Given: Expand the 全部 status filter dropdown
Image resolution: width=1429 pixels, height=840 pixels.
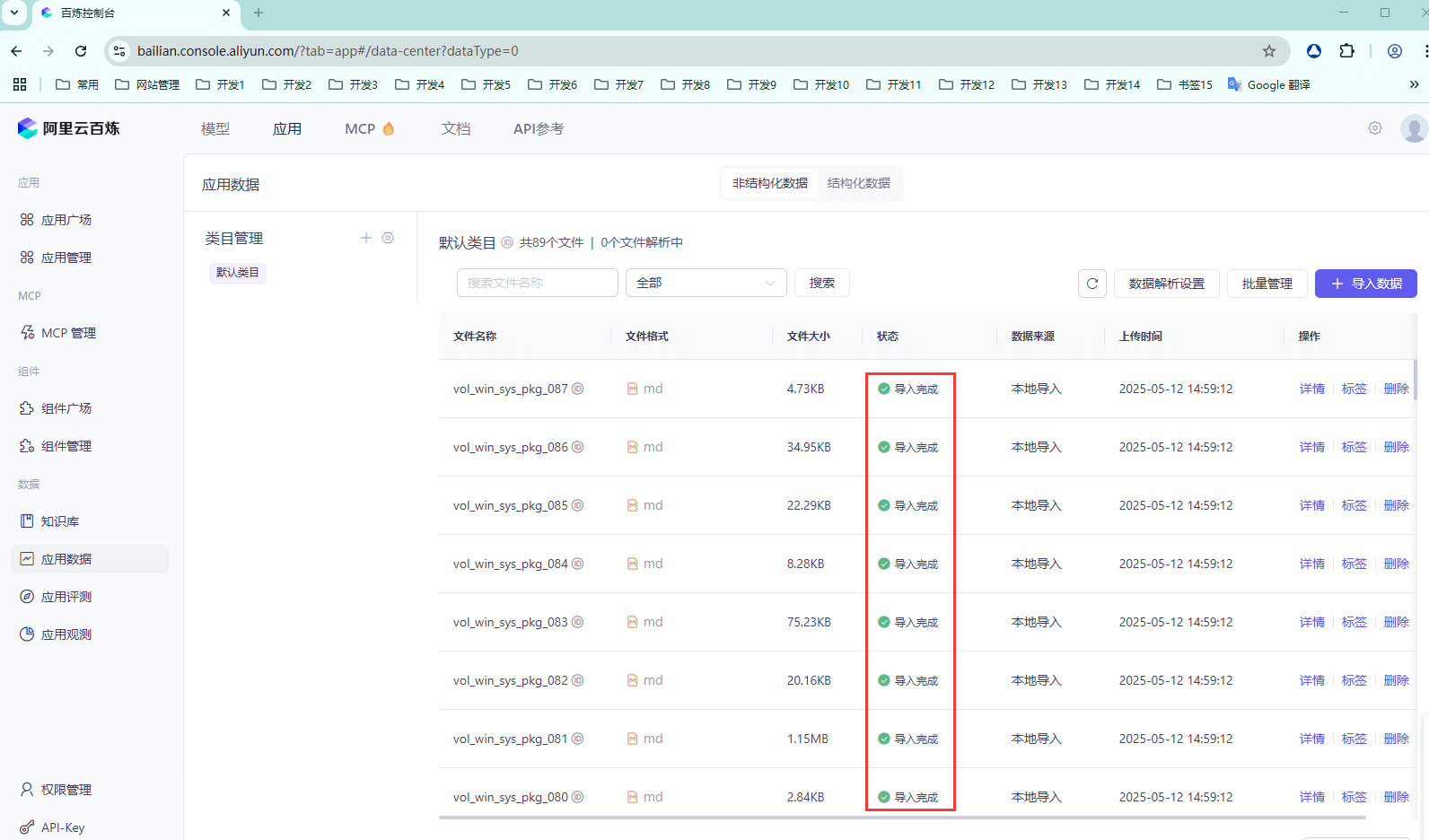Looking at the screenshot, I should pos(706,283).
